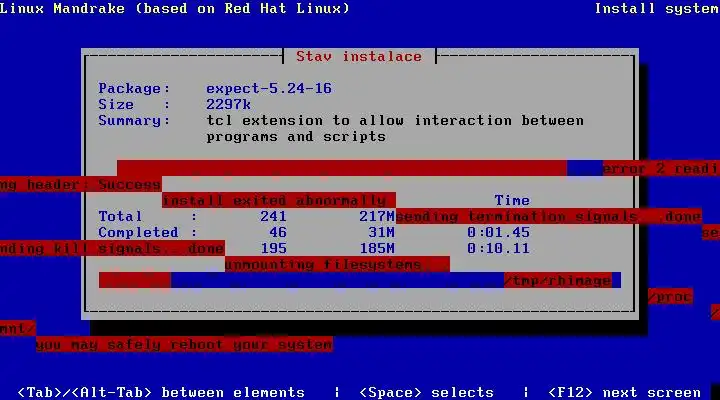Click total size '217M'

point(377,216)
